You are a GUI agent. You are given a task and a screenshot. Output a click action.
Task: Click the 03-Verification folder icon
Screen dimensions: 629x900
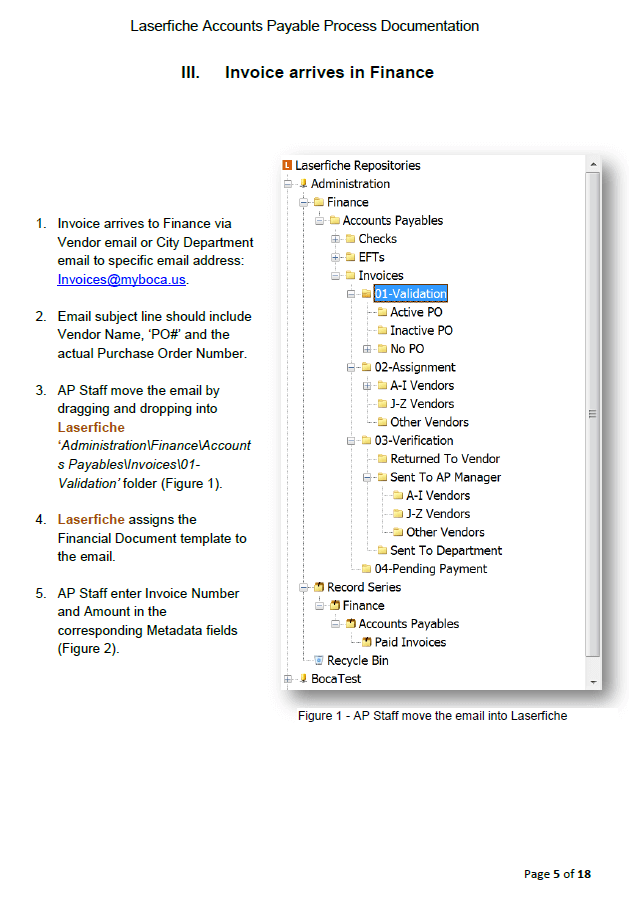[x=366, y=441]
